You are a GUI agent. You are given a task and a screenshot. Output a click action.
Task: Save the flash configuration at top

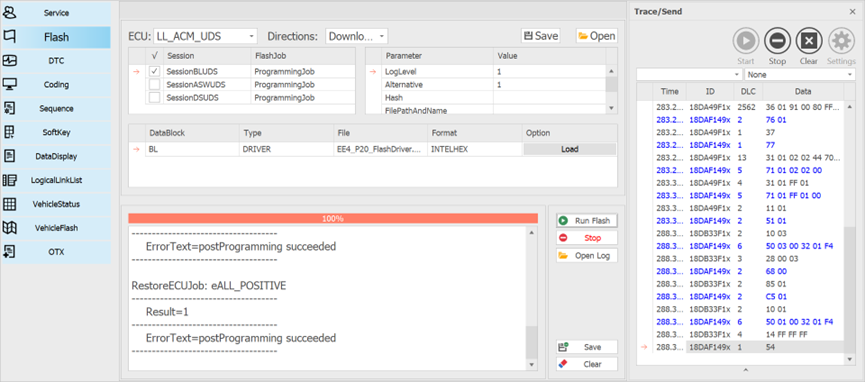[541, 36]
